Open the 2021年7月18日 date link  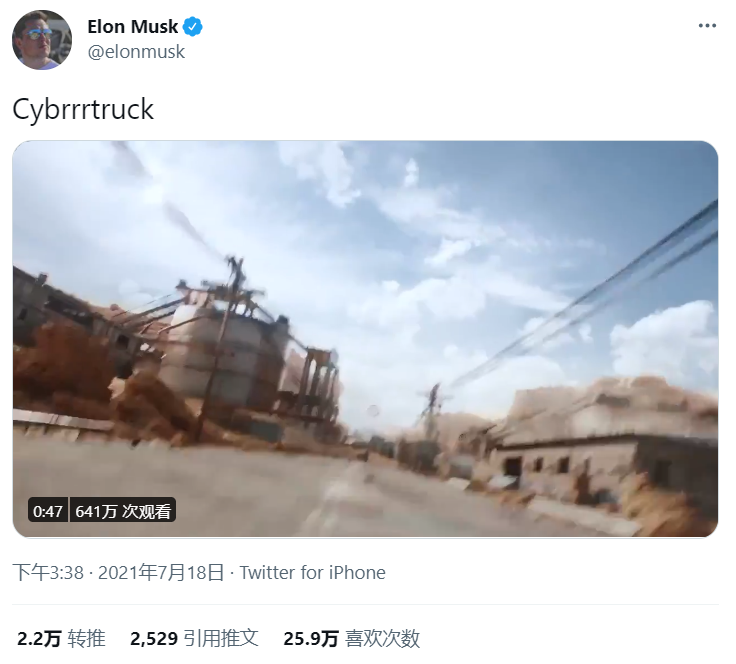click(x=161, y=572)
